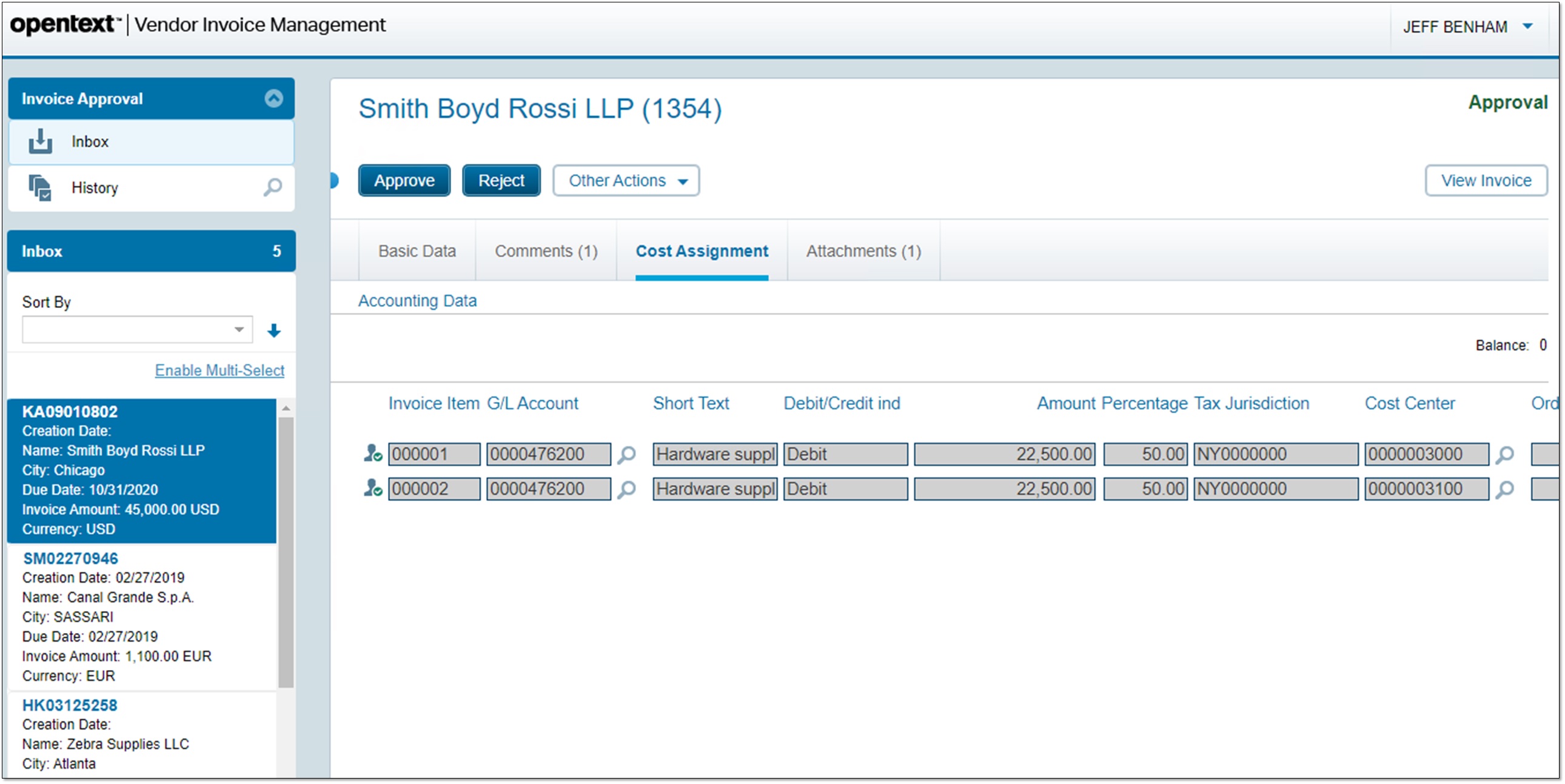Screen dimensions: 1565x784
Task: Select History in Invoice Approval menu
Action: pos(151,188)
